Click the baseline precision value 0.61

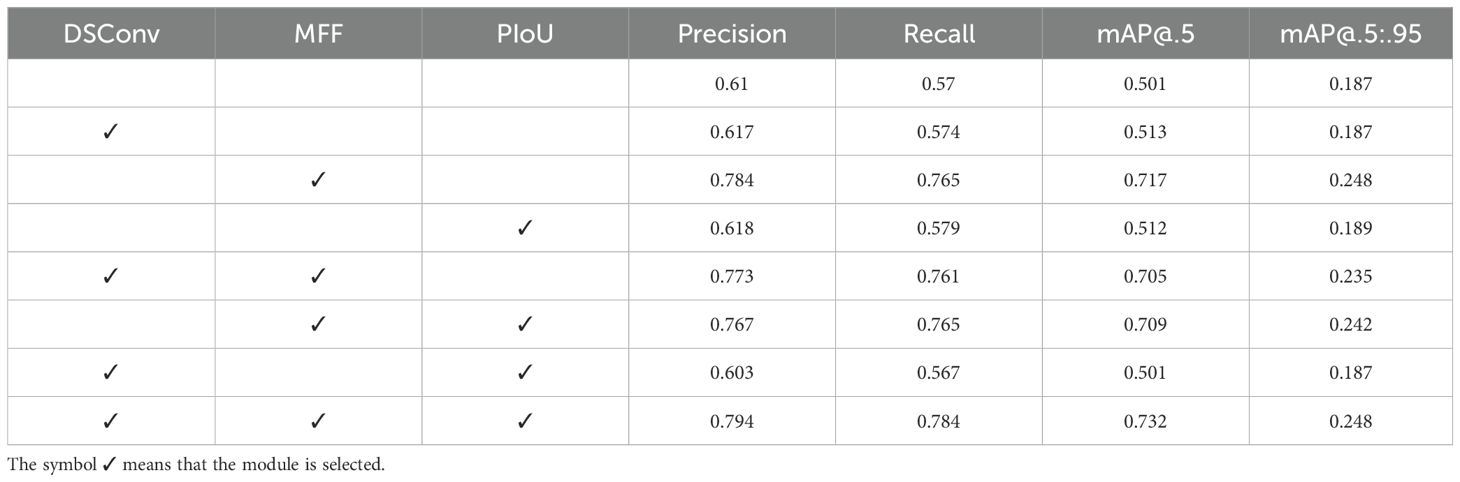(732, 84)
